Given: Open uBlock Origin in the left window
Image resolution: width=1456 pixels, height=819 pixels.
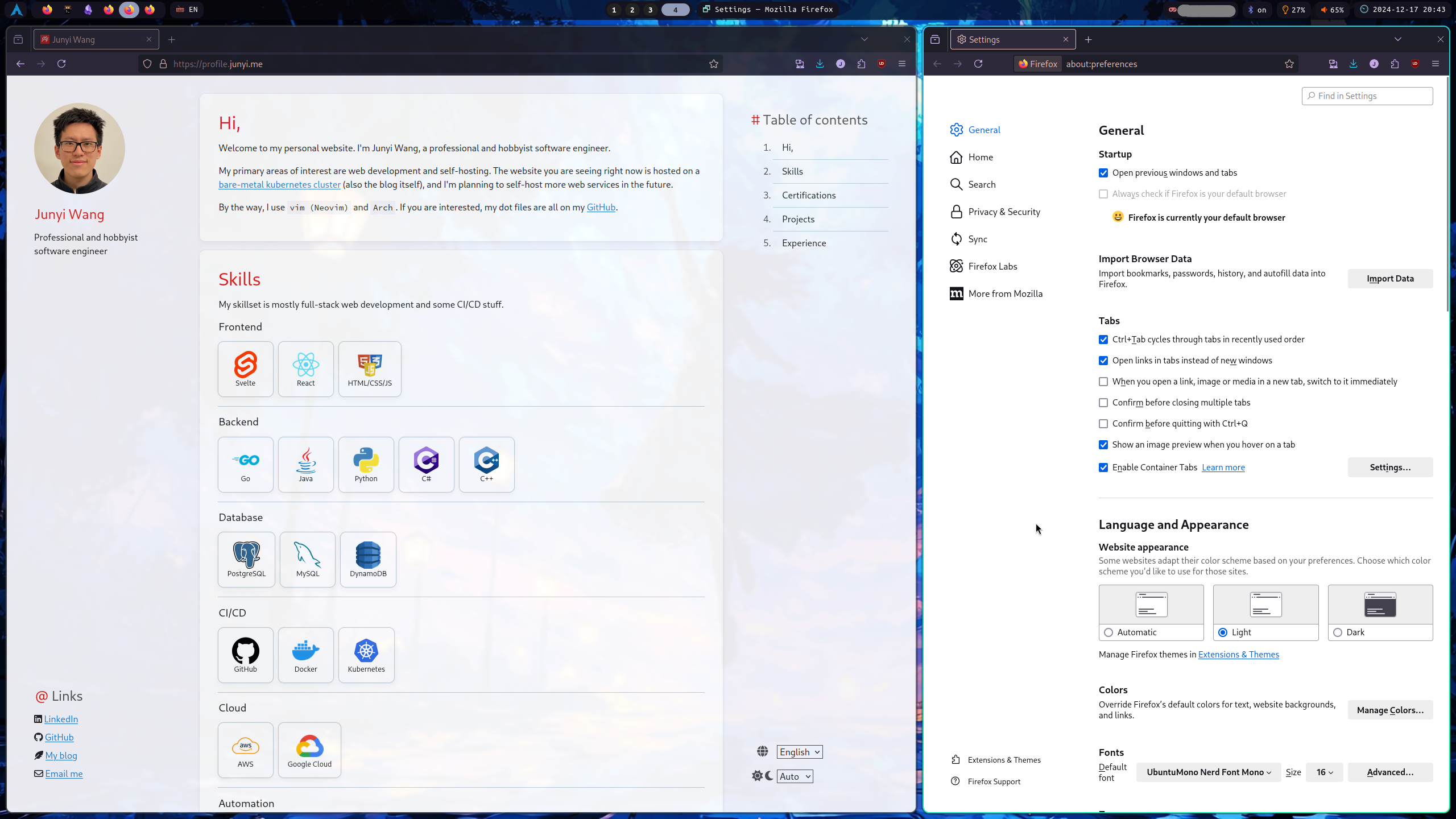Looking at the screenshot, I should (882, 64).
